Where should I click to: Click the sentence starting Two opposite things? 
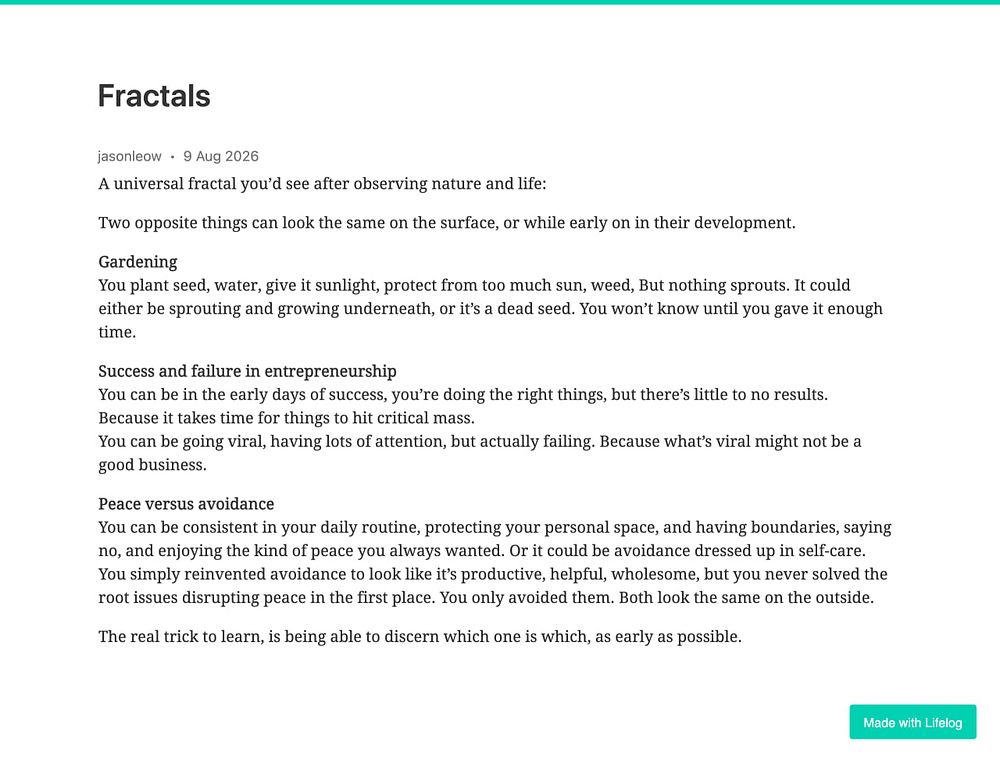[x=446, y=223]
